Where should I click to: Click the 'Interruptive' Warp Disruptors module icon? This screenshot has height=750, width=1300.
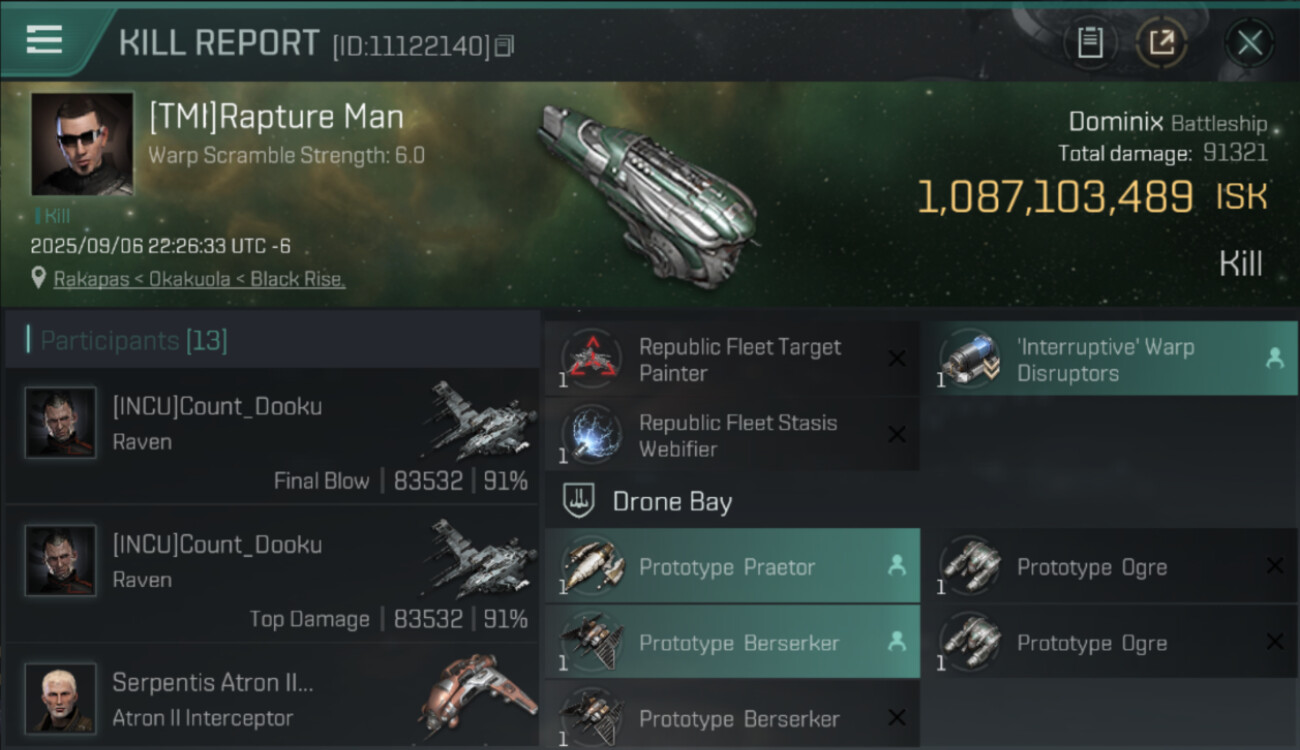point(969,360)
